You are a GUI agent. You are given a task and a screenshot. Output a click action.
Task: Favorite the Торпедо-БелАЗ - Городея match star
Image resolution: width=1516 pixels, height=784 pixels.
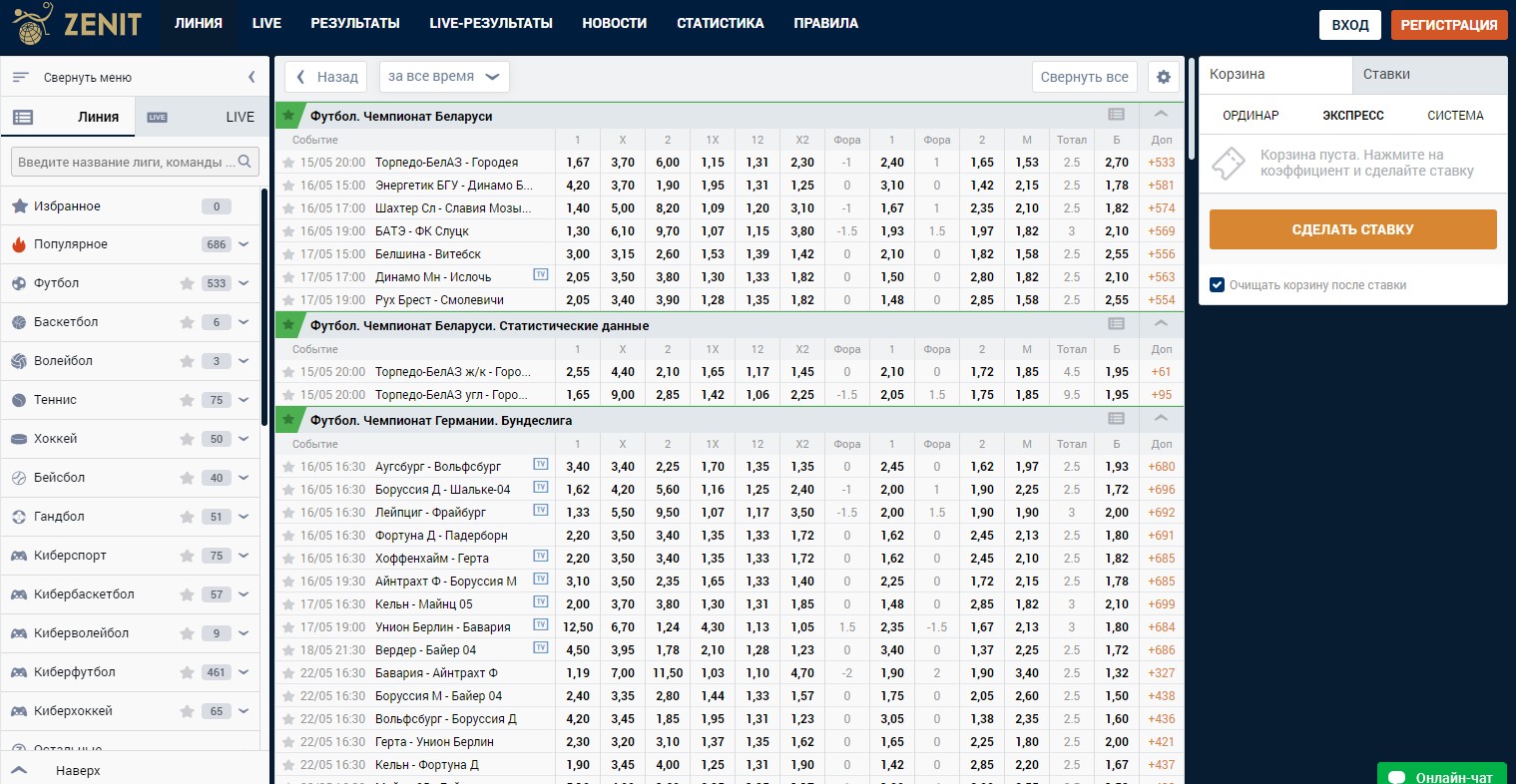[x=288, y=163]
